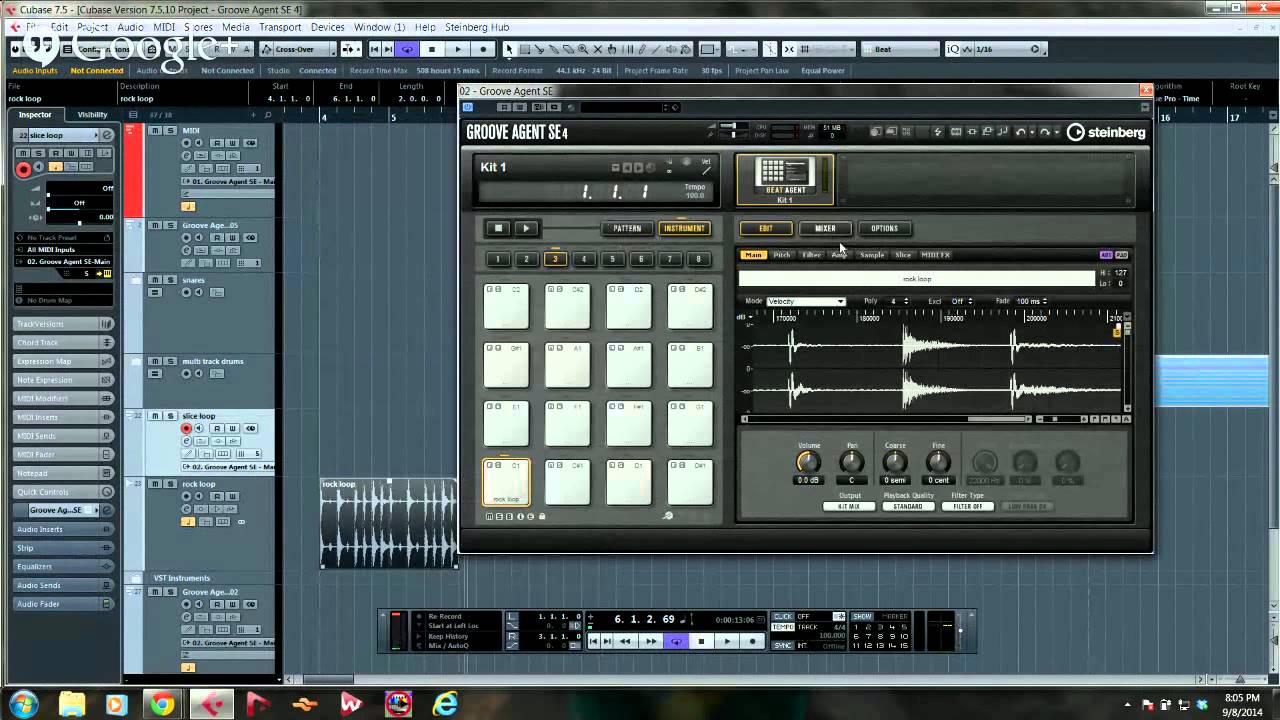The image size is (1280, 720).
Task: Open the Devices menu
Action: point(327,27)
